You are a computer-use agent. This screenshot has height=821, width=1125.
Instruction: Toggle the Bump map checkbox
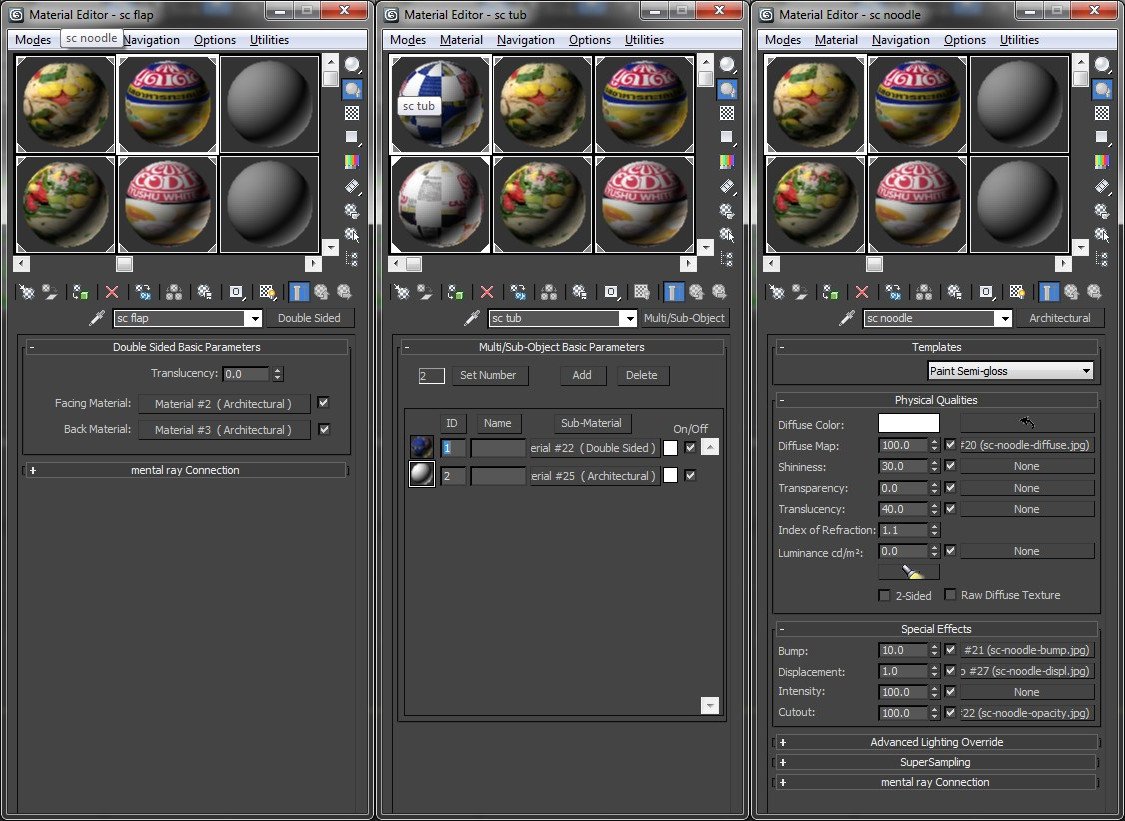(951, 649)
